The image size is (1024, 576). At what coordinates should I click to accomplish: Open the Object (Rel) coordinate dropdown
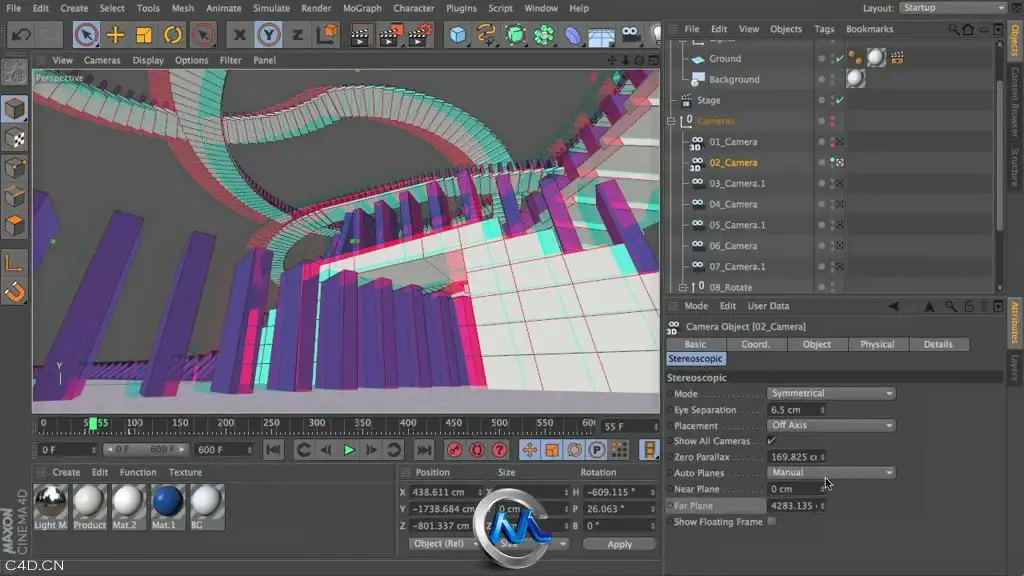pos(443,543)
